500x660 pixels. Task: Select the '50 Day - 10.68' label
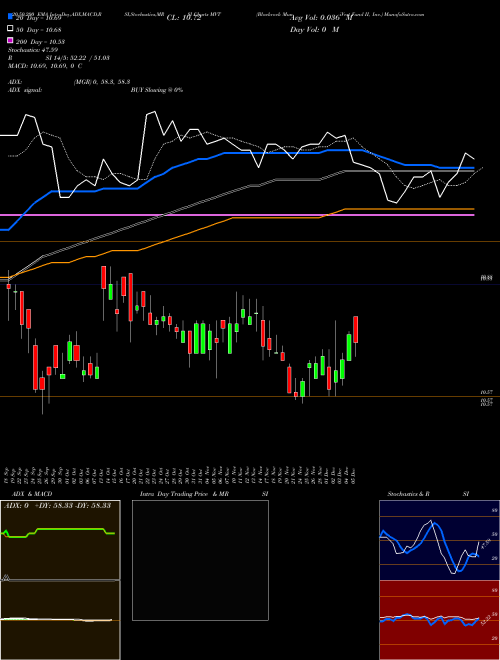click(x=38, y=30)
